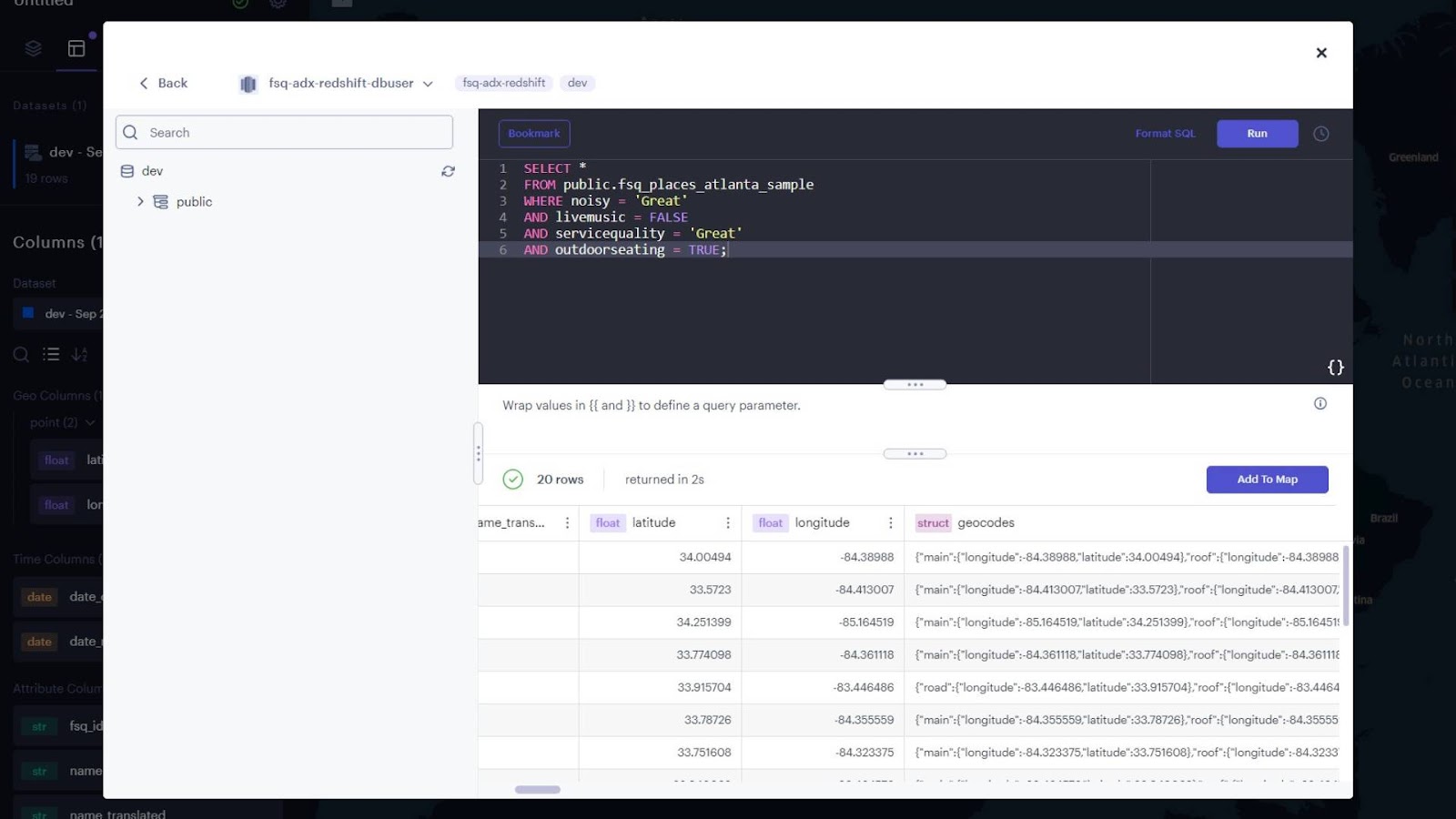Click the horizontal results scrollbar thumb
1456x819 pixels.
(x=538, y=789)
